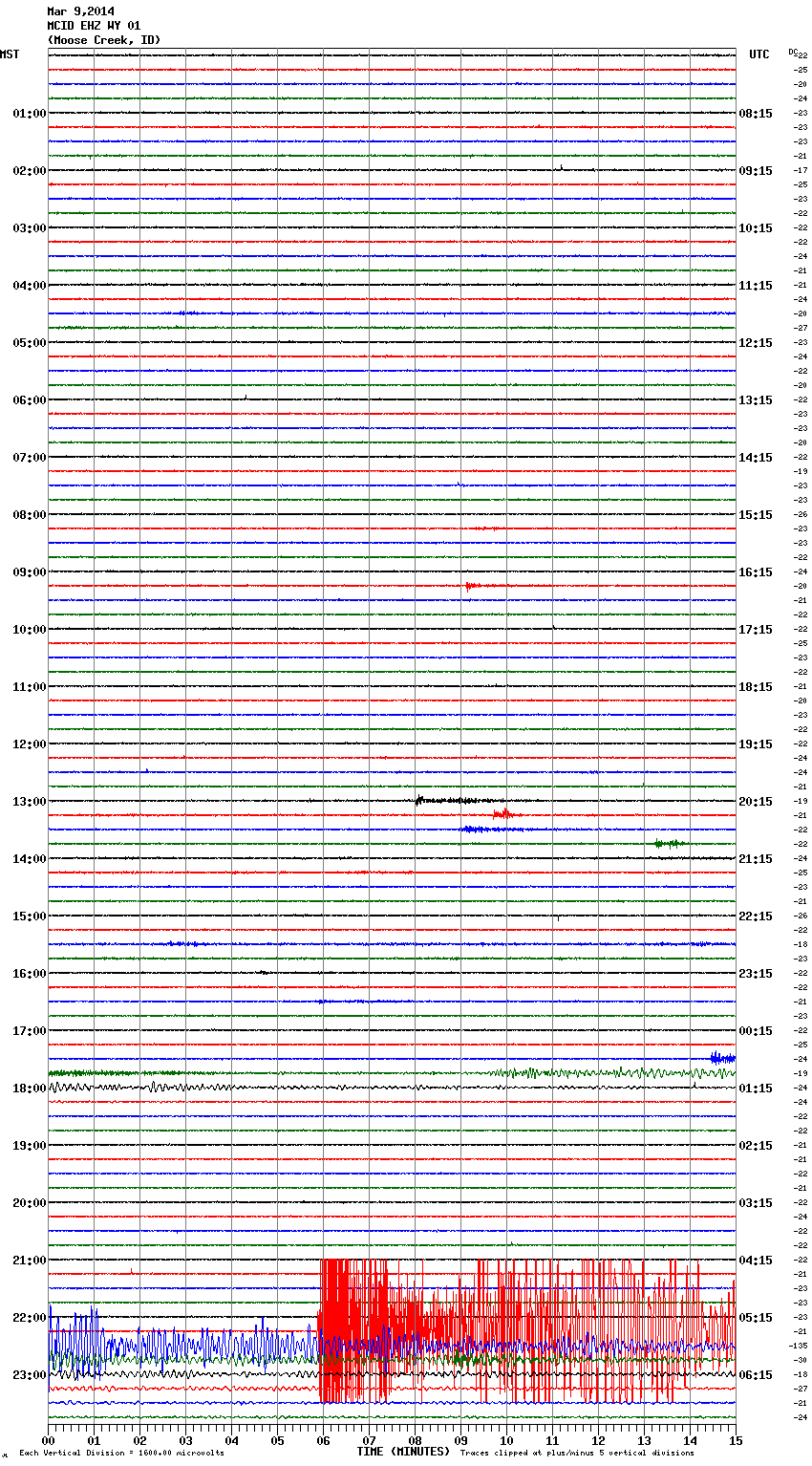Select the 06:15 UTC time label

pos(756,1375)
